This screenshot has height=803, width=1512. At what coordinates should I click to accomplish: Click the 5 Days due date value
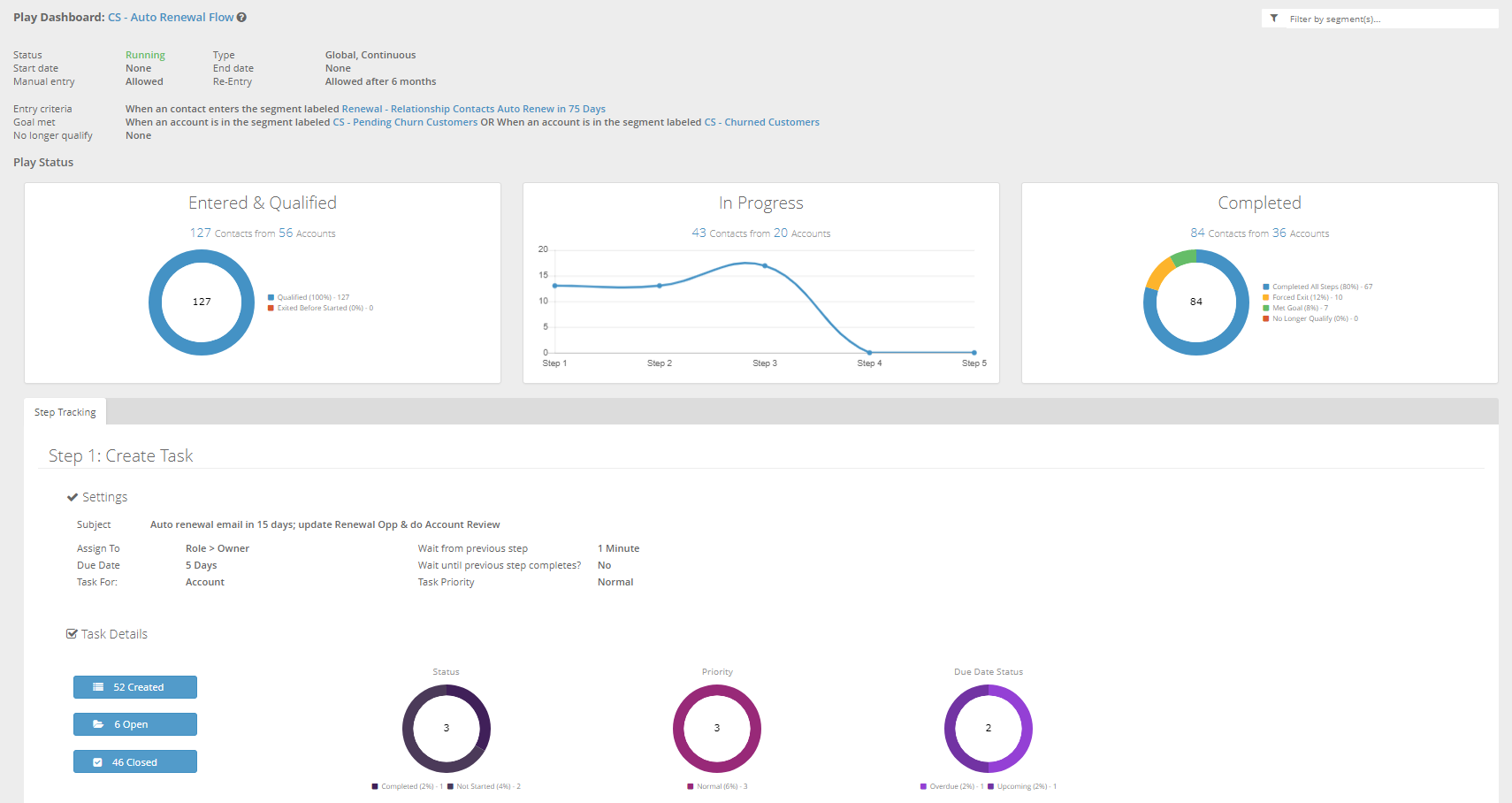pos(201,565)
